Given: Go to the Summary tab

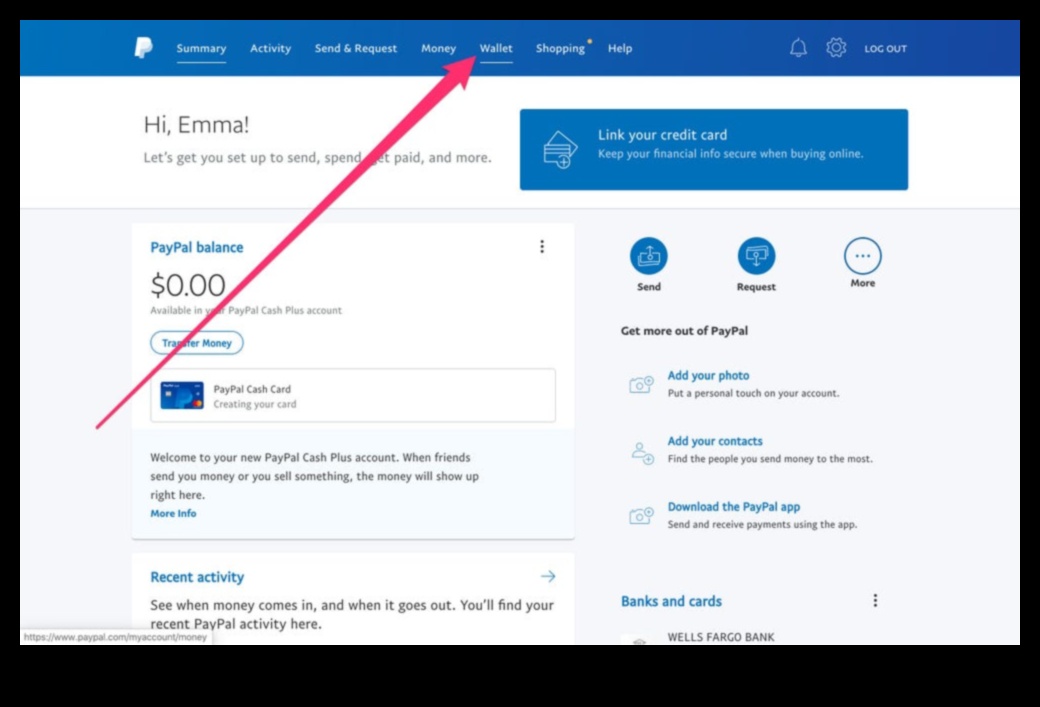Looking at the screenshot, I should 201,48.
